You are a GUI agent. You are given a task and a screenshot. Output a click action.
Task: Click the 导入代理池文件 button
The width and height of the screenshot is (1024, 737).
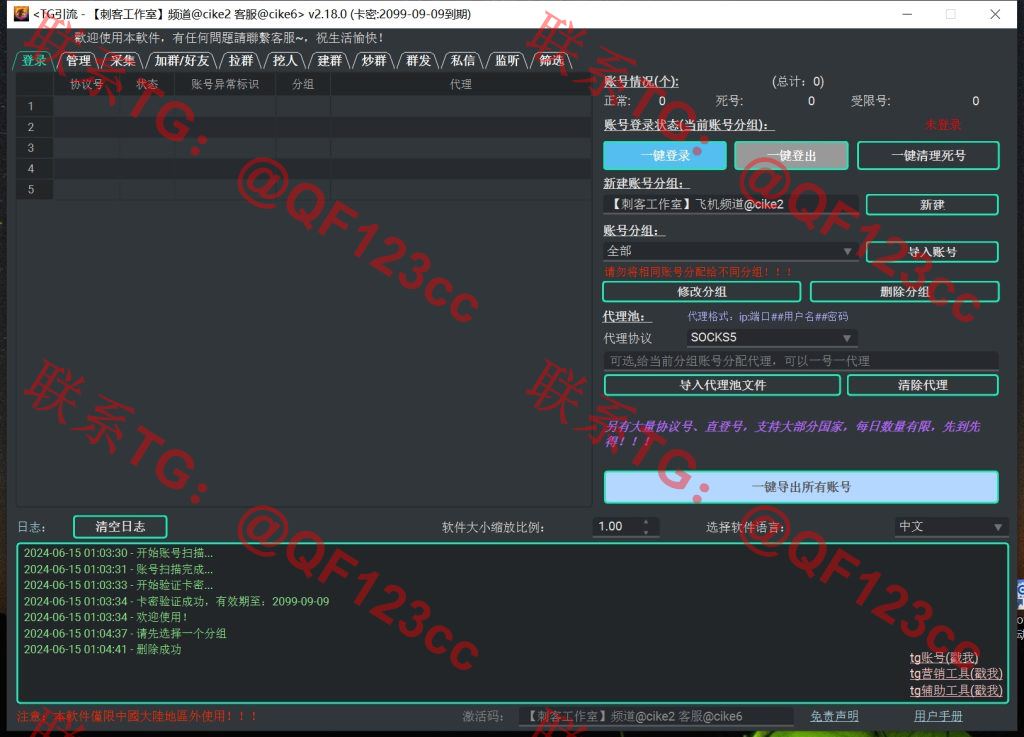[722, 385]
